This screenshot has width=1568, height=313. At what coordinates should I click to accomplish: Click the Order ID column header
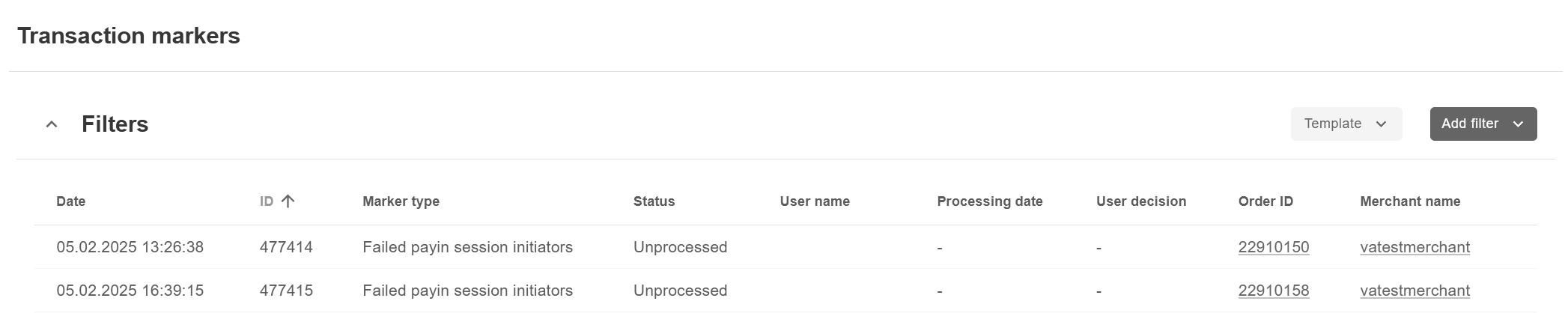coord(1265,201)
